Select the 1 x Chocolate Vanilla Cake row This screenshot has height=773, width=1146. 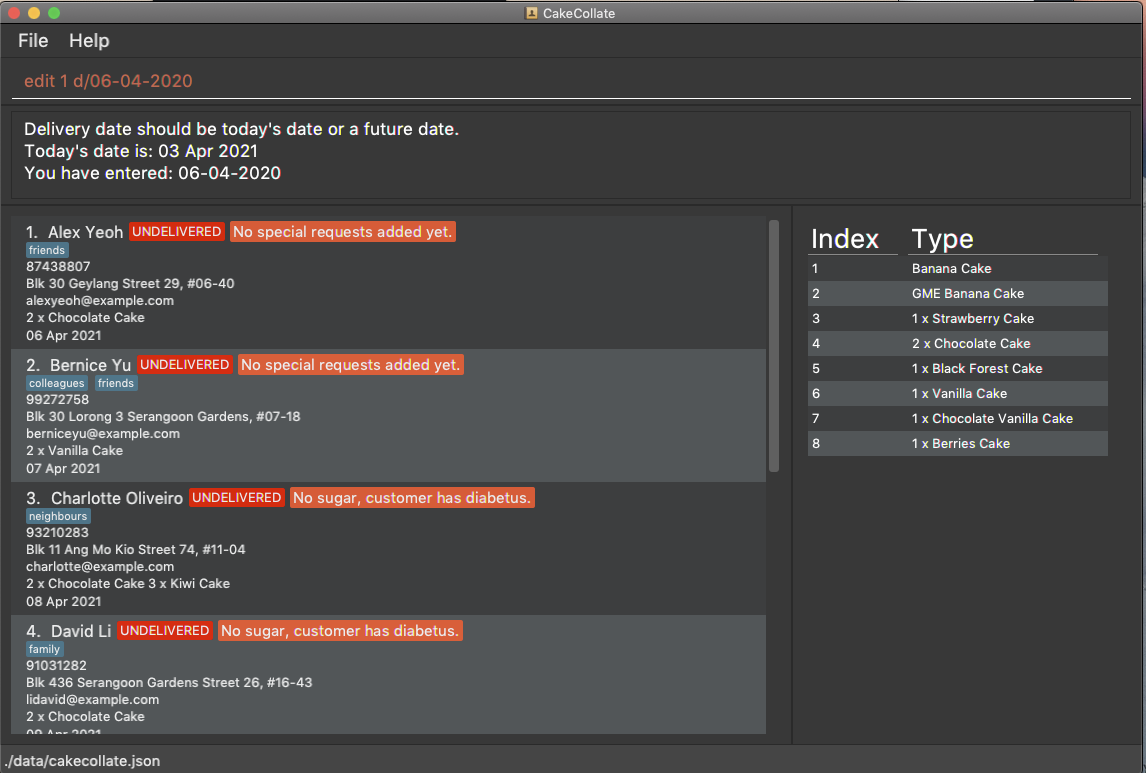pos(957,418)
